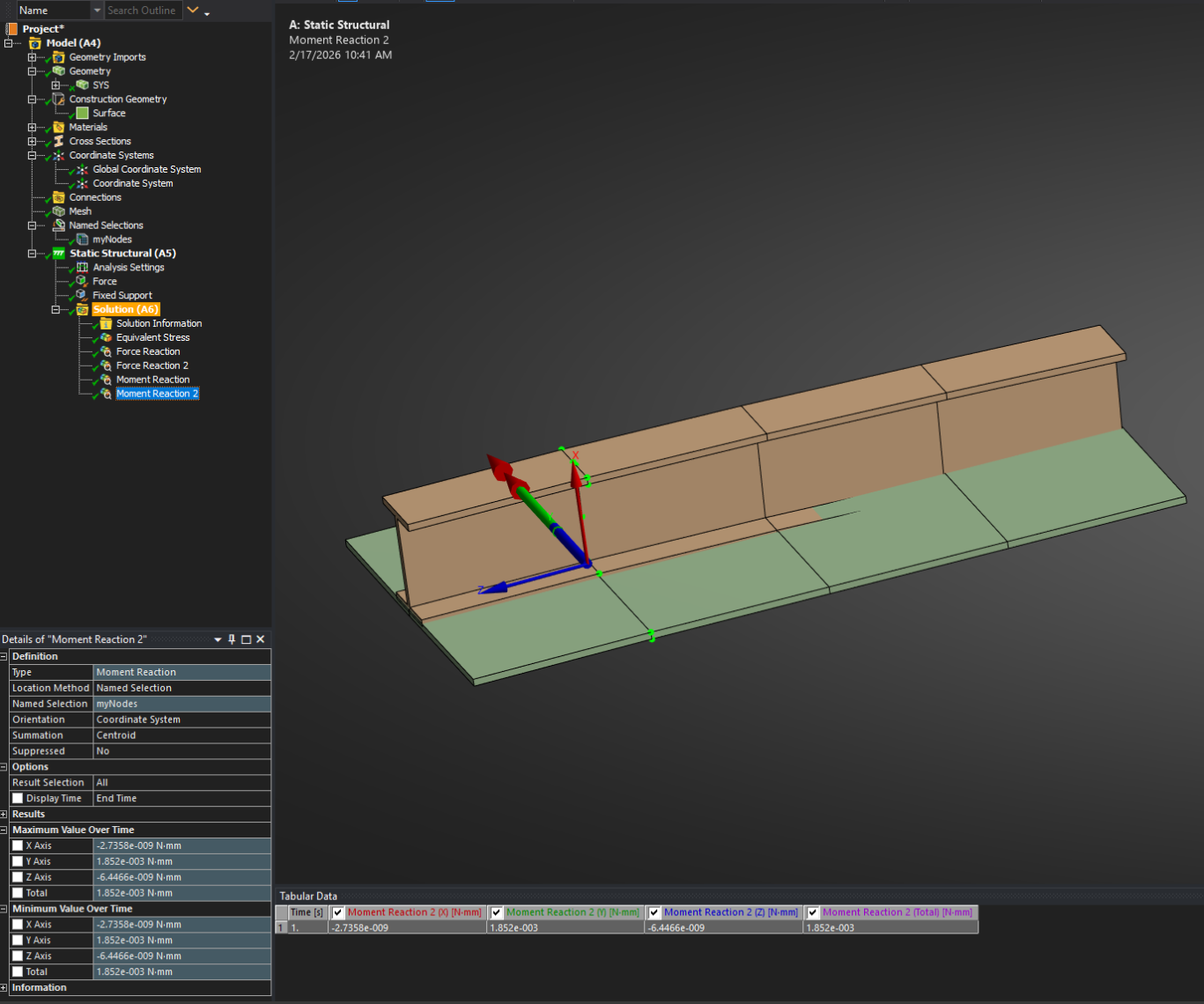Pin the Details panel with pushpin icon
The image size is (1204, 1004).
(232, 639)
